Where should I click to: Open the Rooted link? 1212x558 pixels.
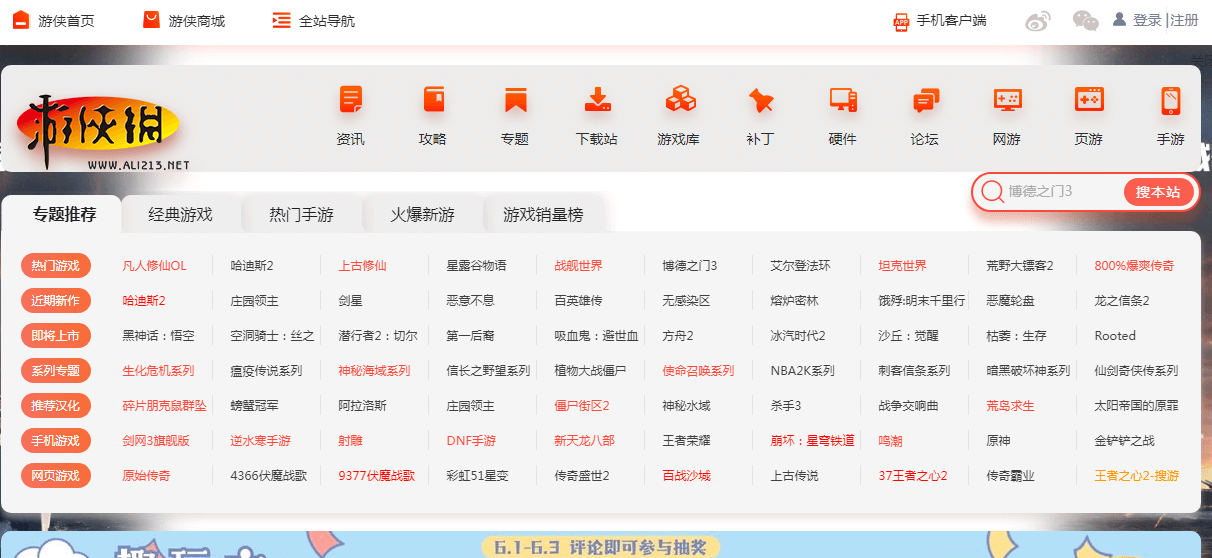tap(1115, 336)
